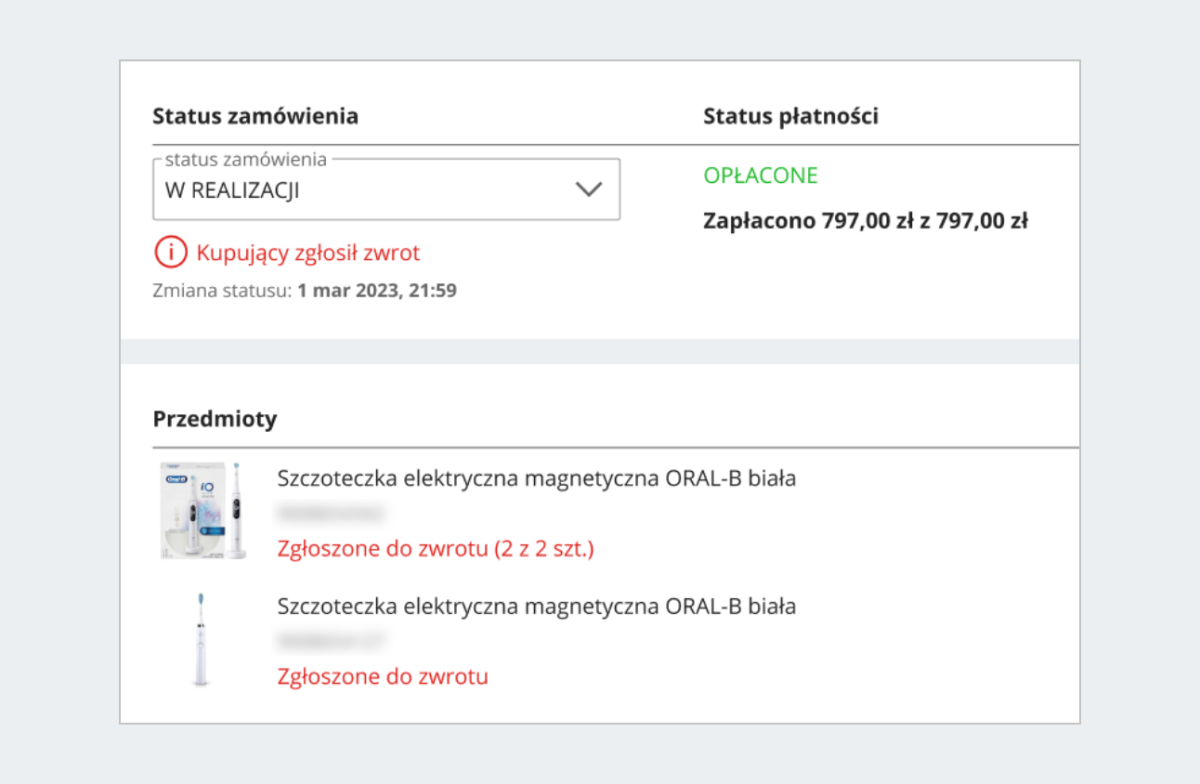Expand the order status chevron arrow

tap(589, 190)
